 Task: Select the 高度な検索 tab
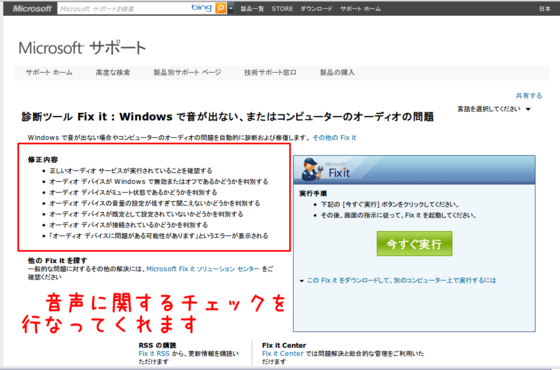[113, 72]
